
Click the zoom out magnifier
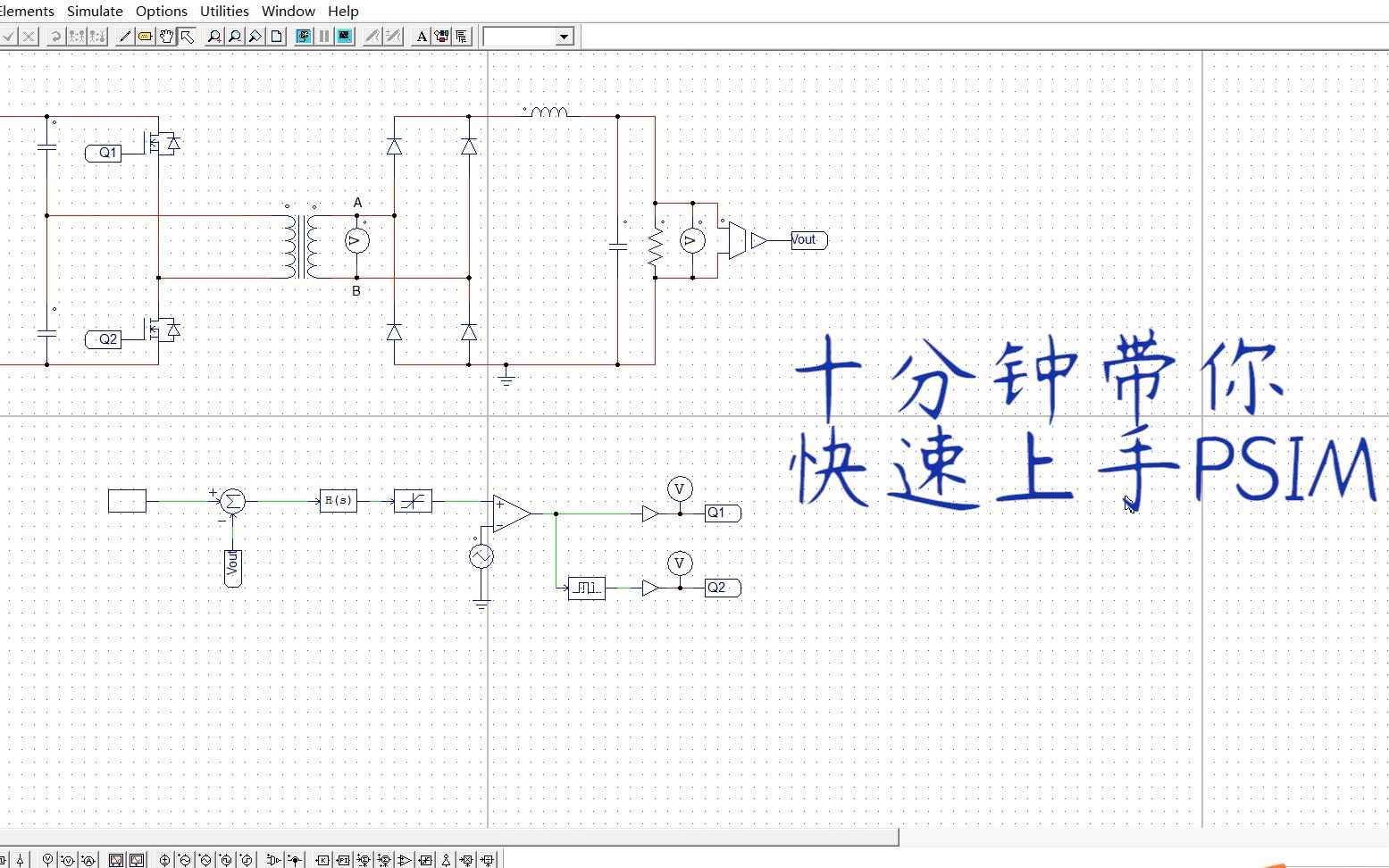[x=235, y=37]
